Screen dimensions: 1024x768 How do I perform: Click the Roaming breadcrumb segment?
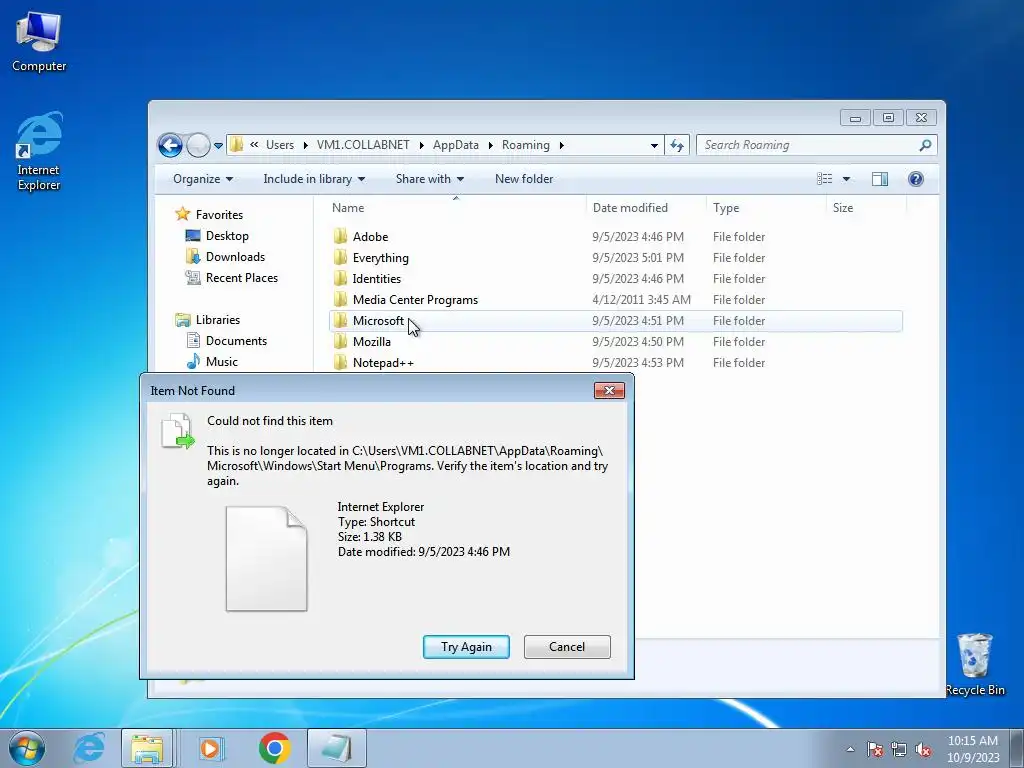[x=526, y=145]
